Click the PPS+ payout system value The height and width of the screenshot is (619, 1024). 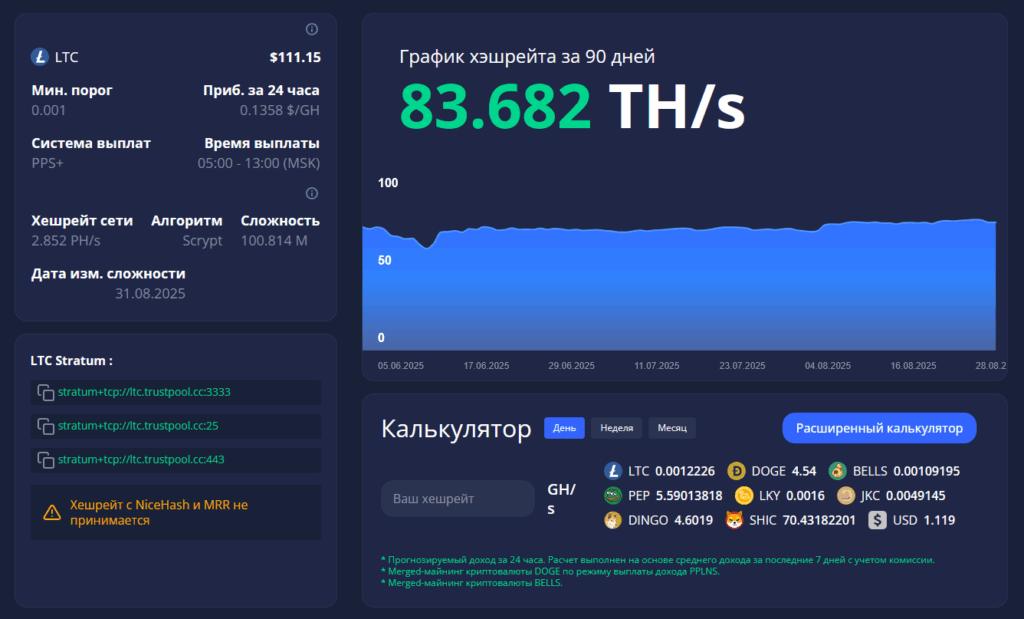[48, 163]
